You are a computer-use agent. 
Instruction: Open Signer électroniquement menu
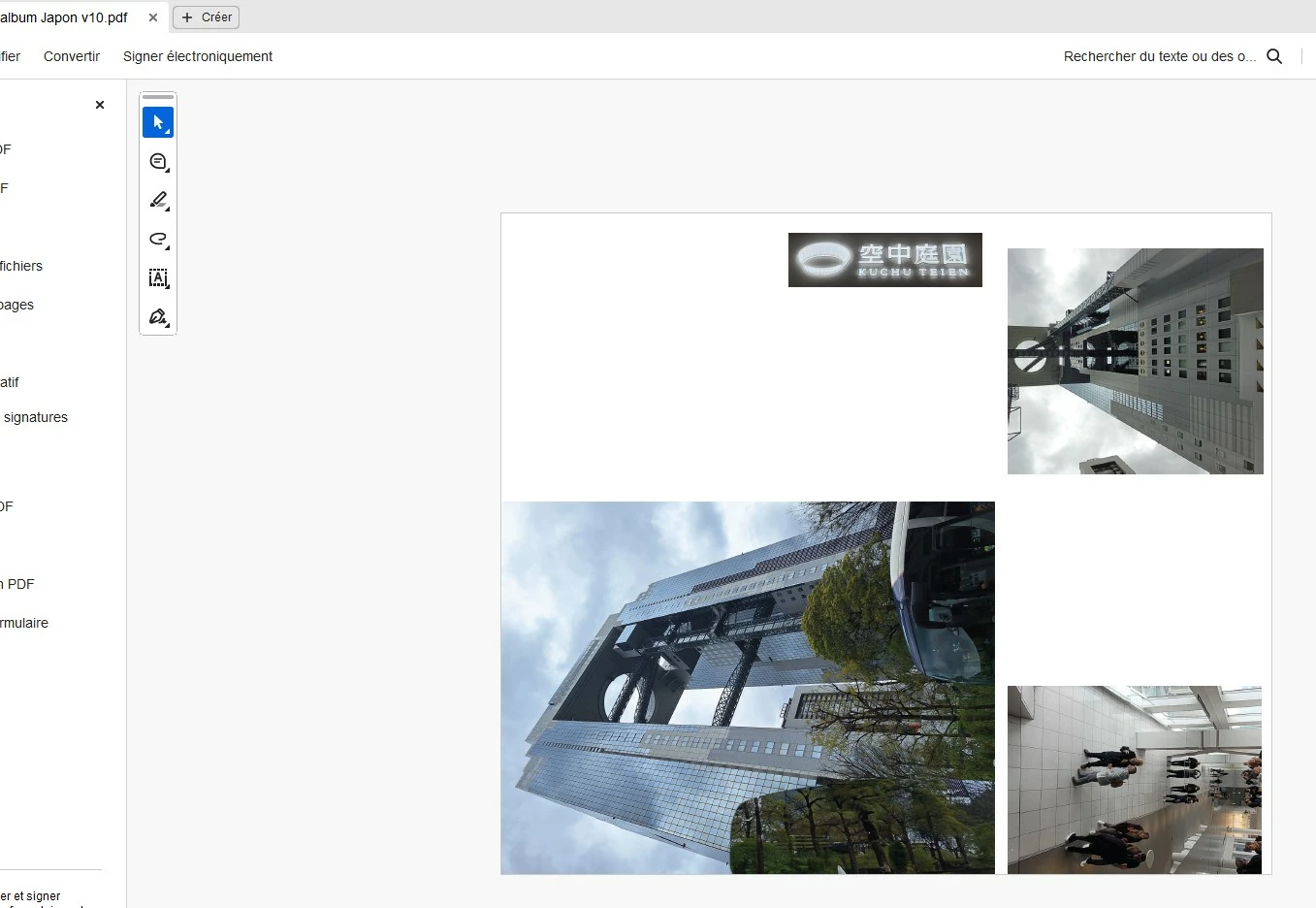(x=198, y=56)
